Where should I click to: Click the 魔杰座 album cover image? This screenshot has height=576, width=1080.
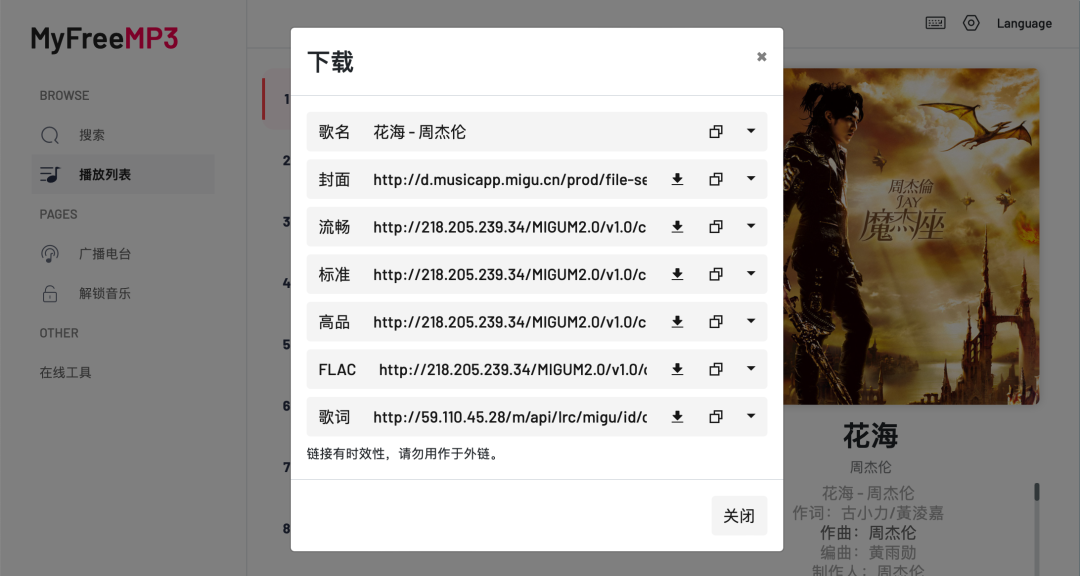(x=911, y=236)
